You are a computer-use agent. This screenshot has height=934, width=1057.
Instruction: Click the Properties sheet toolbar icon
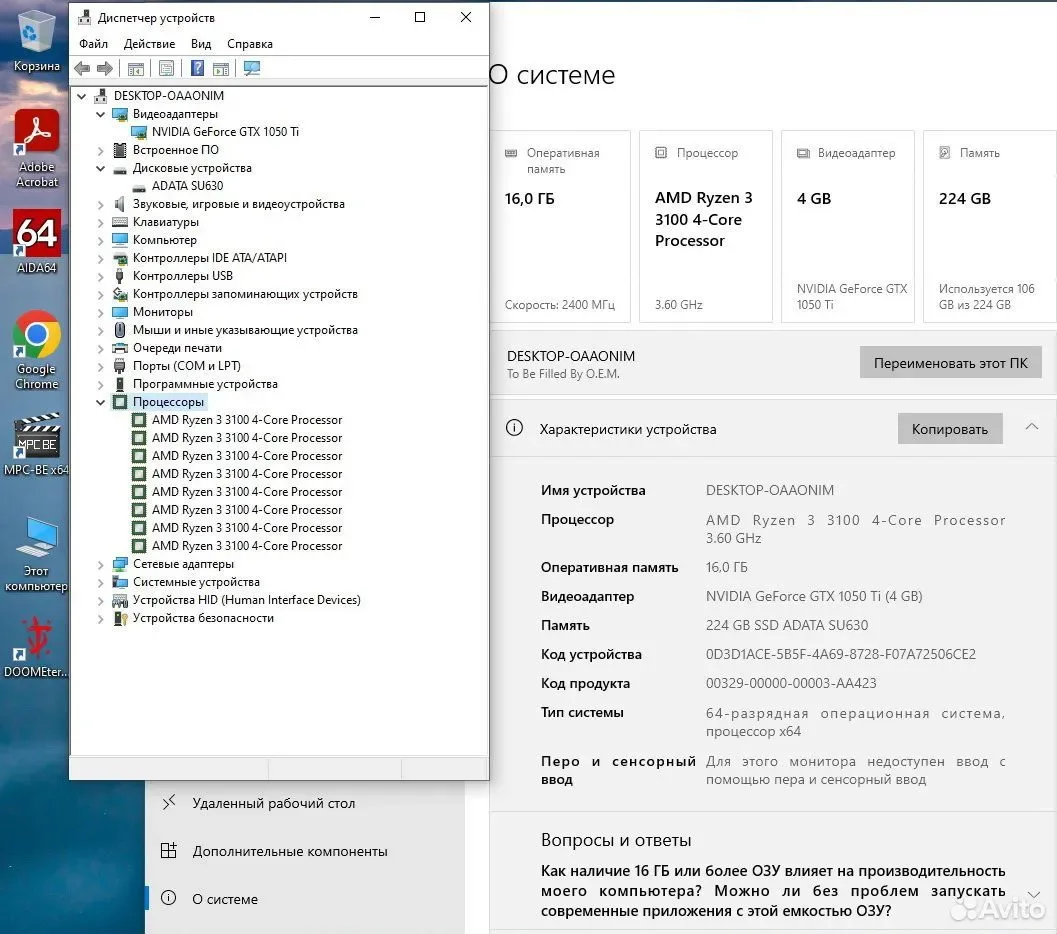tap(167, 68)
